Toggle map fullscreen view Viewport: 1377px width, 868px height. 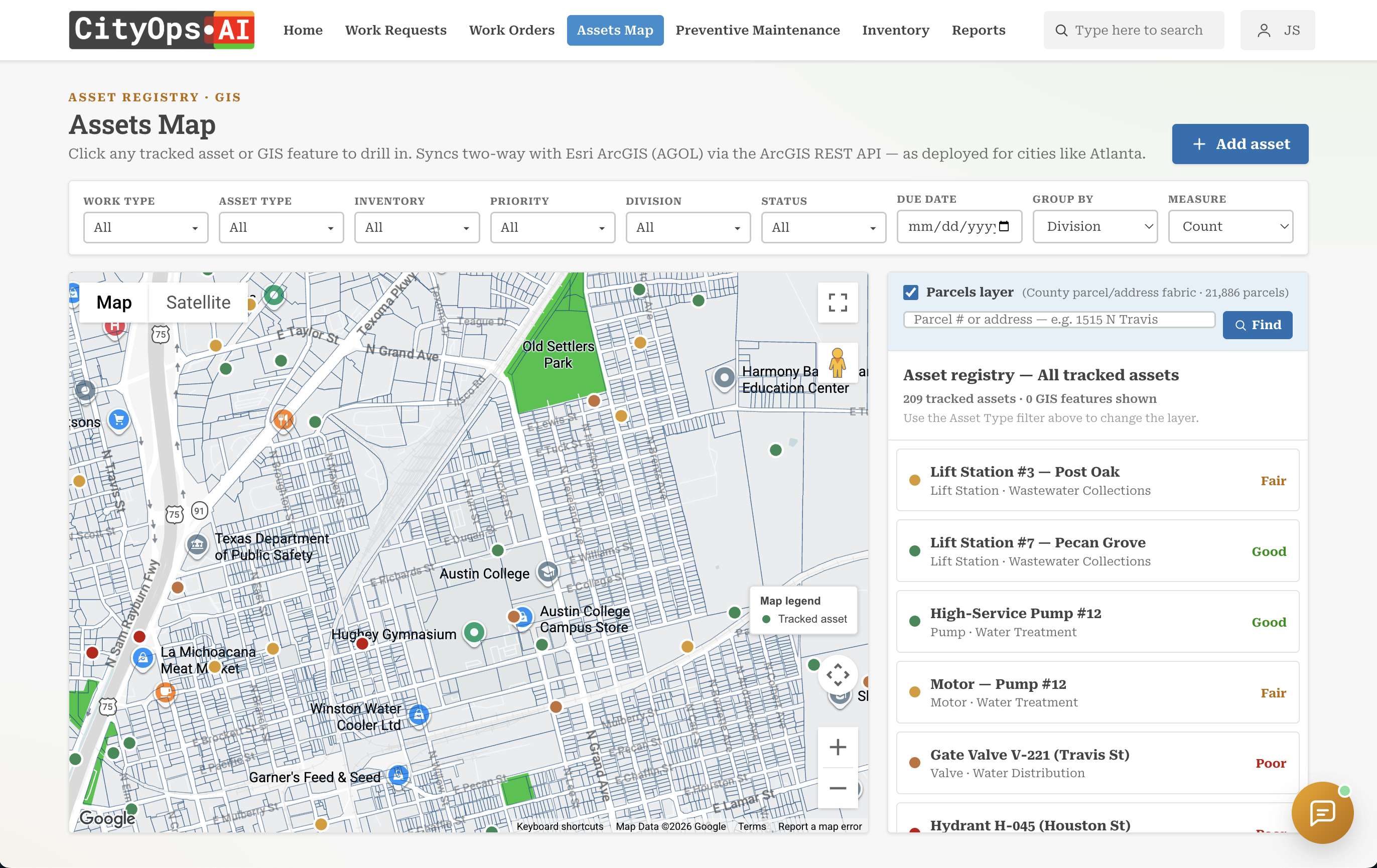[x=838, y=303]
